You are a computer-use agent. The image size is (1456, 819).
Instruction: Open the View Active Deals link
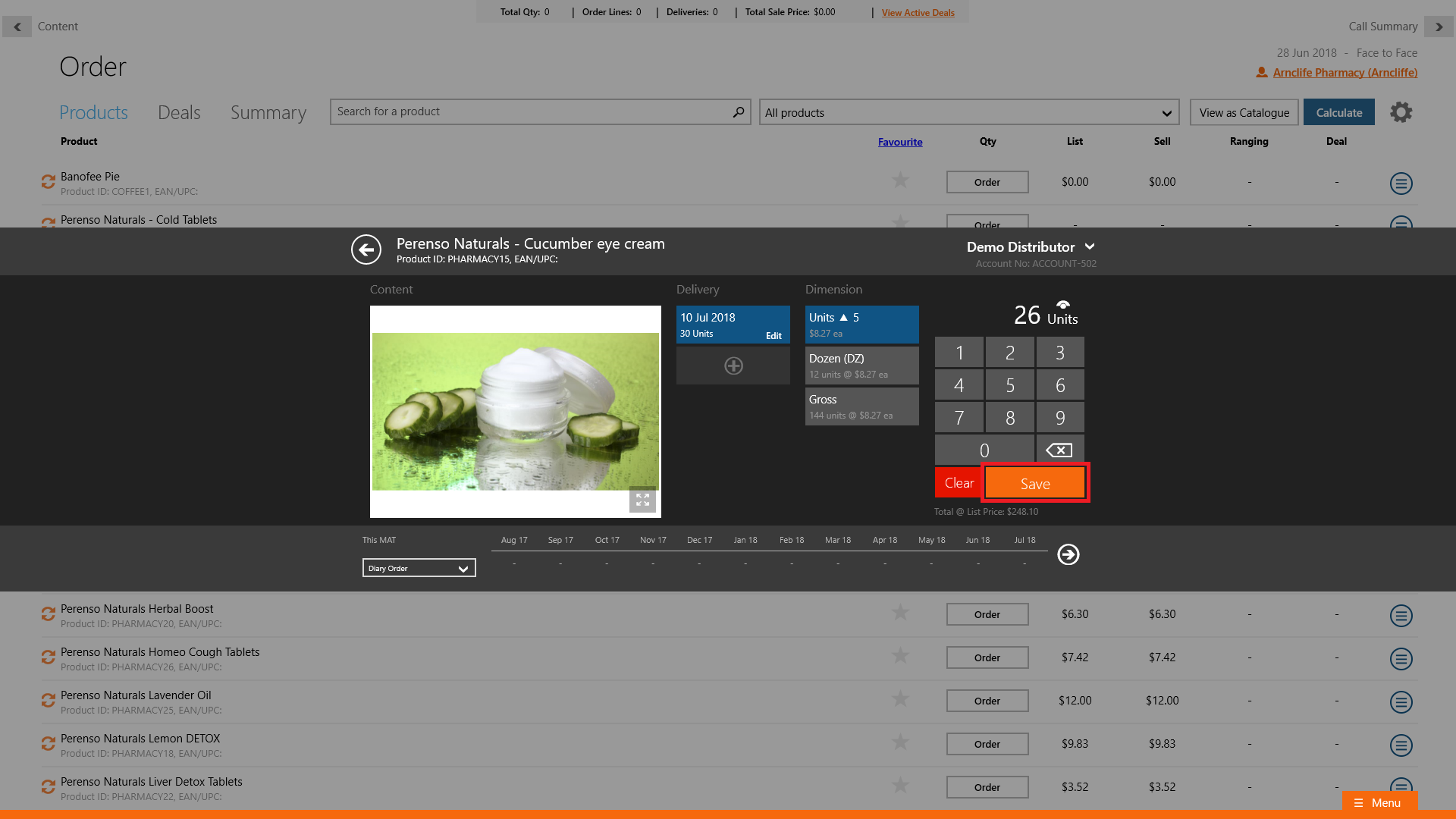(x=918, y=12)
